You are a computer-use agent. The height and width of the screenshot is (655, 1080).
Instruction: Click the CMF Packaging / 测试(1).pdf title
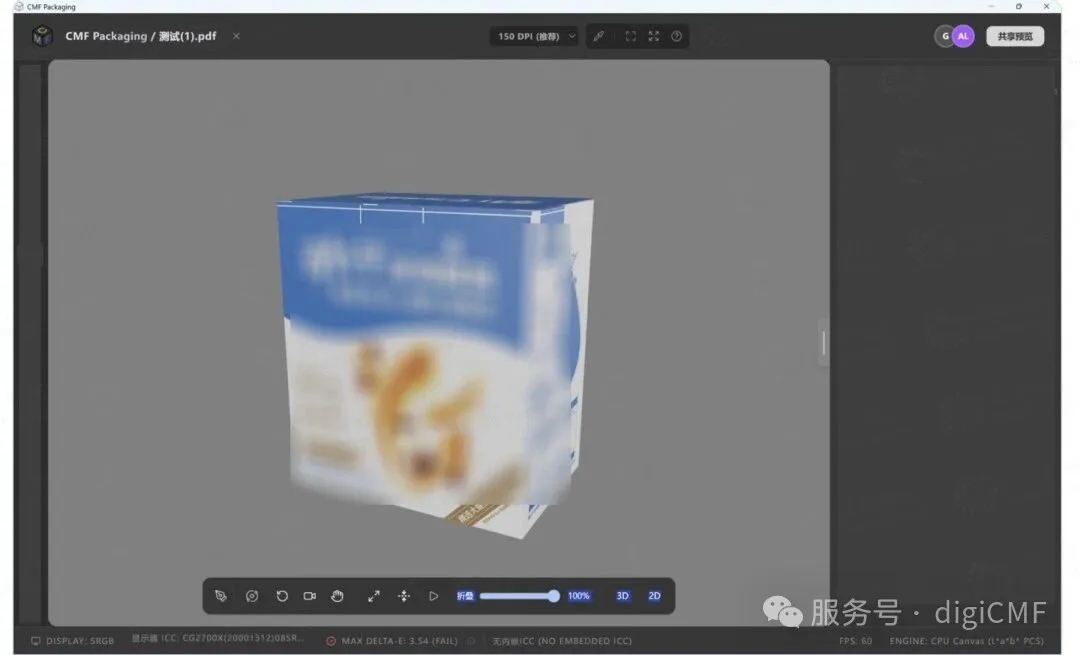point(141,36)
